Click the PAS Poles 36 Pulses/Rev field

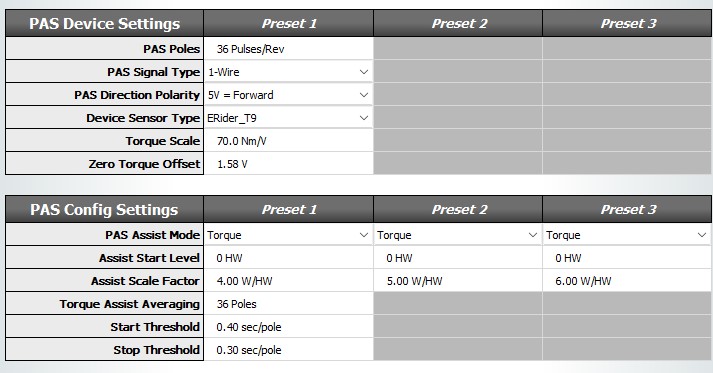tap(288, 49)
